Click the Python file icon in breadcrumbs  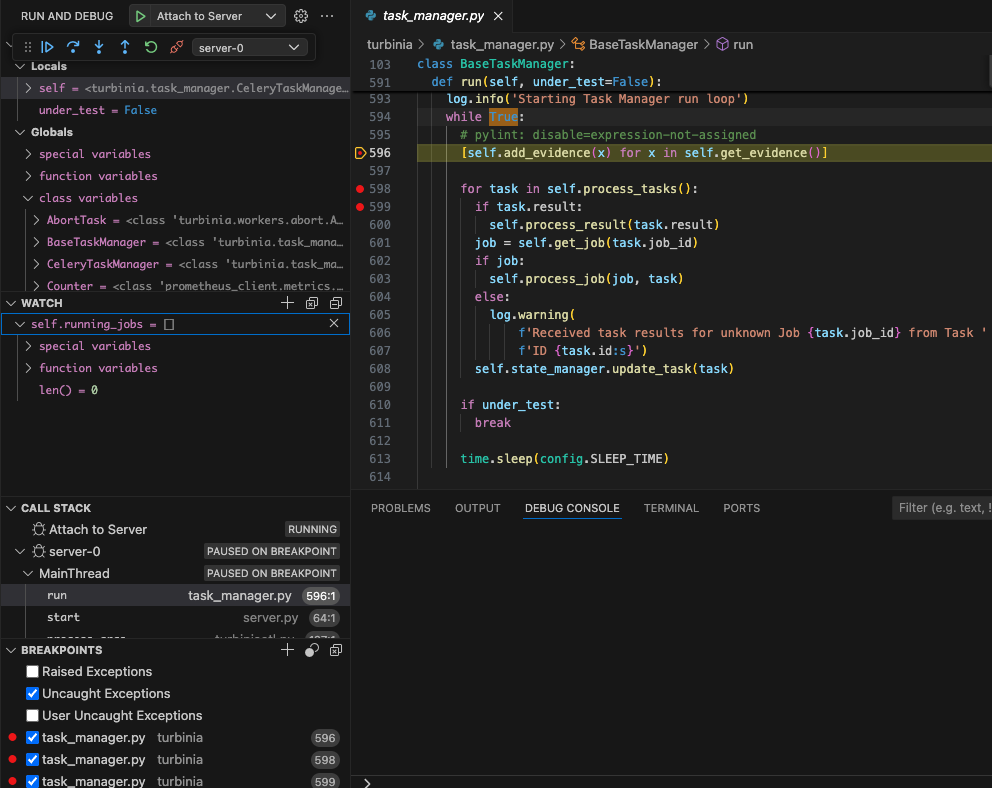pyautogui.click(x=438, y=44)
